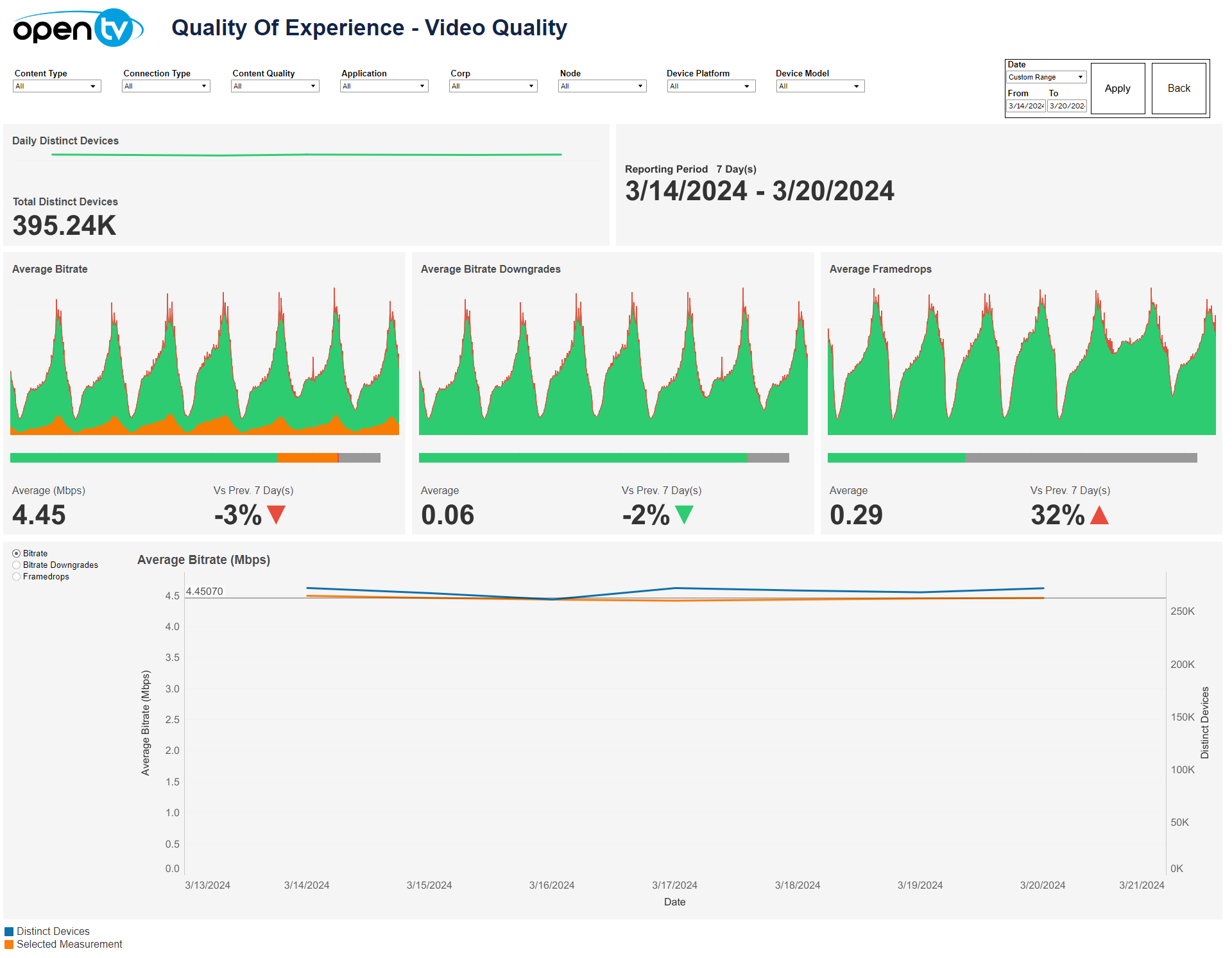Click the 0.29 average framedrops value
This screenshot has width=1232, height=958.
pos(857,515)
